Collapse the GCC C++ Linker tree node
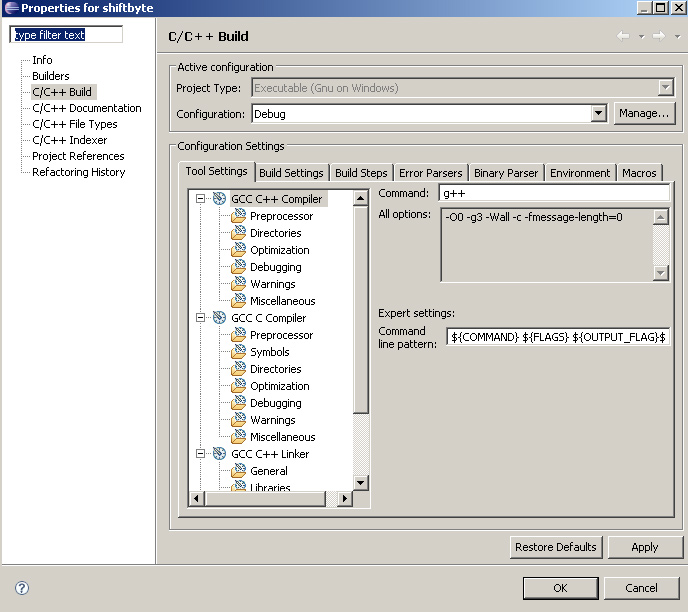688x612 pixels. point(201,454)
